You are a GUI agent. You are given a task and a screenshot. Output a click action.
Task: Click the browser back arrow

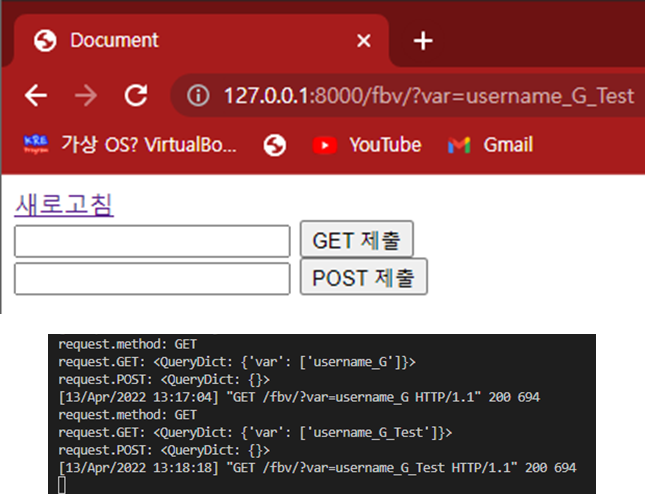tap(36, 95)
